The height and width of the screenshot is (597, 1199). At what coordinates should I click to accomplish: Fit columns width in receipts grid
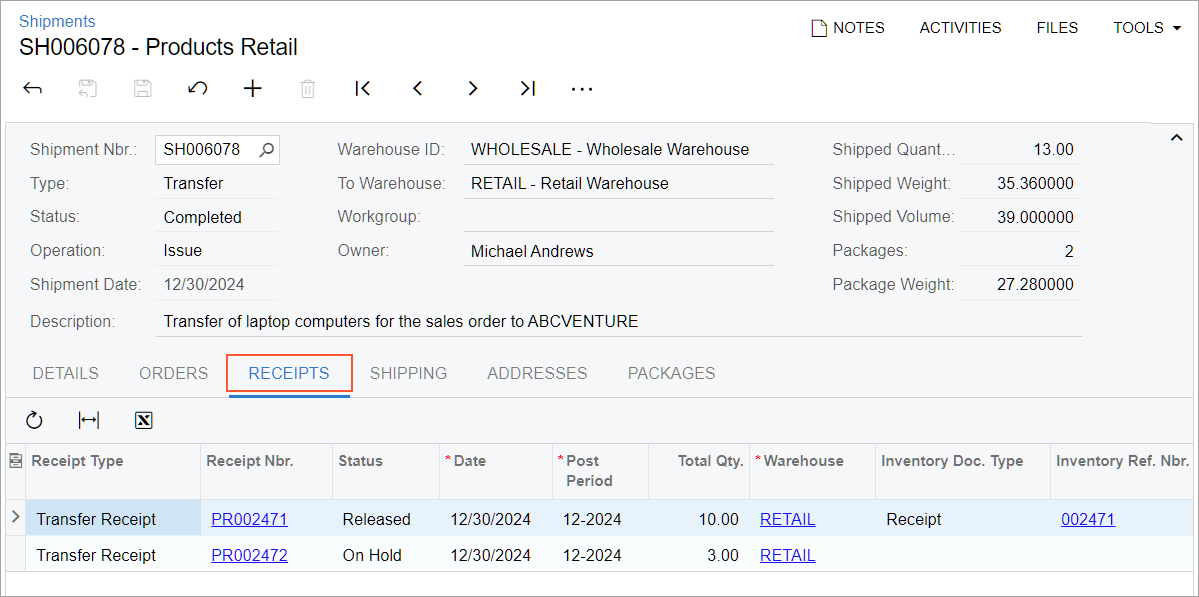click(x=89, y=420)
